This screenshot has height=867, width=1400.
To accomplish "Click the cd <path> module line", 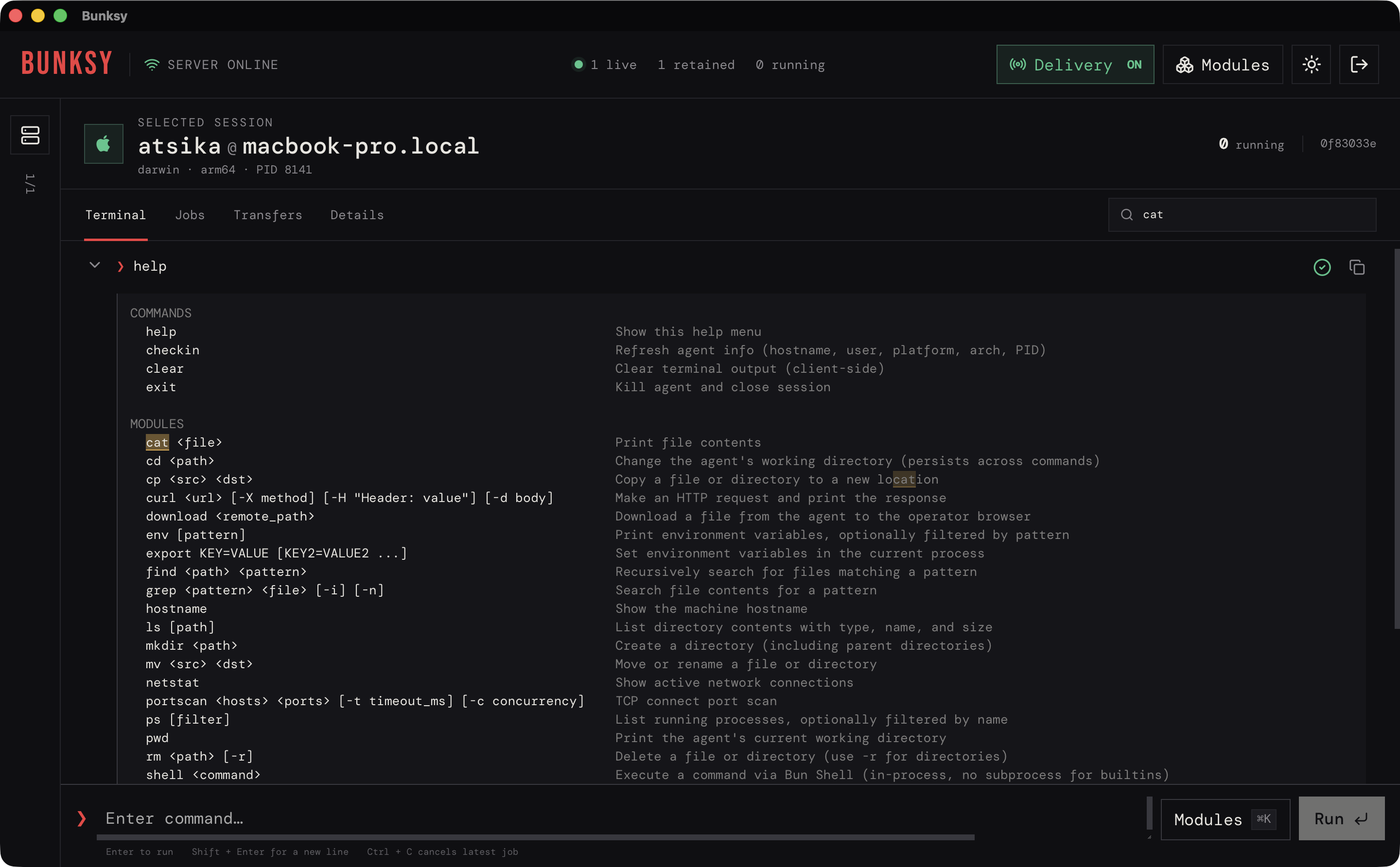I will pos(180,461).
